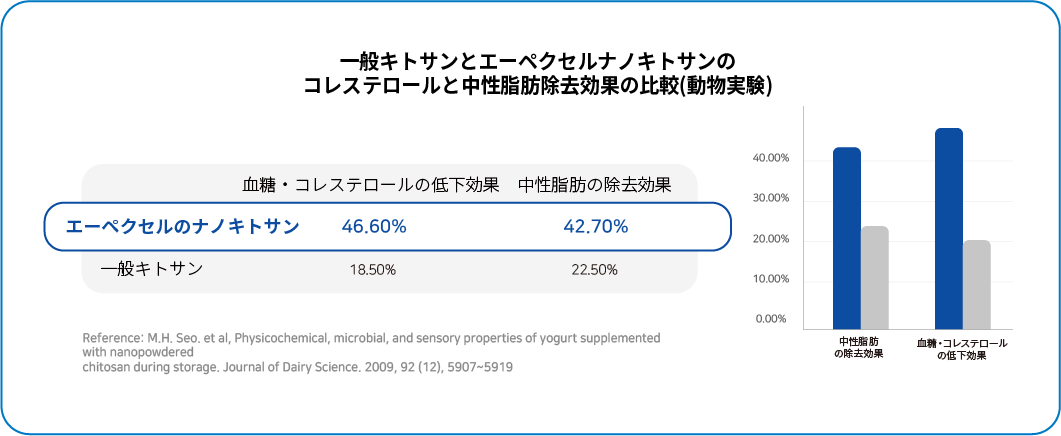This screenshot has height=436, width=1061.
Task: Click the 18.50% value for general chitosan
Action: (x=373, y=269)
